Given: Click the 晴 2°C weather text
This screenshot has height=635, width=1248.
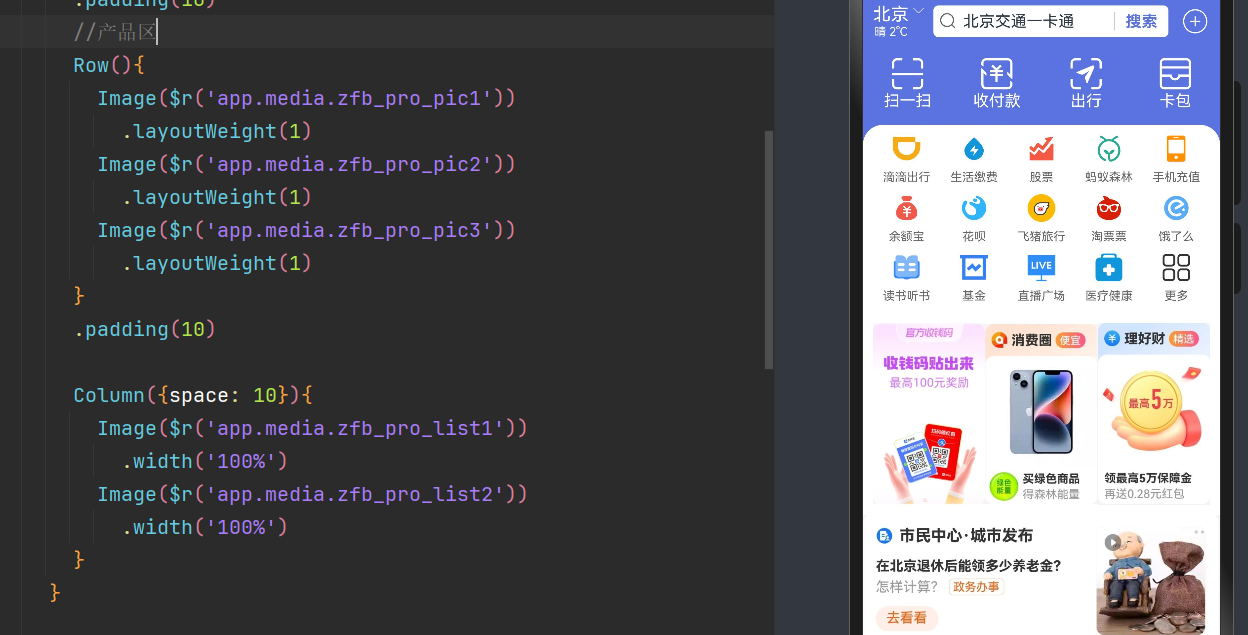Looking at the screenshot, I should click(891, 32).
